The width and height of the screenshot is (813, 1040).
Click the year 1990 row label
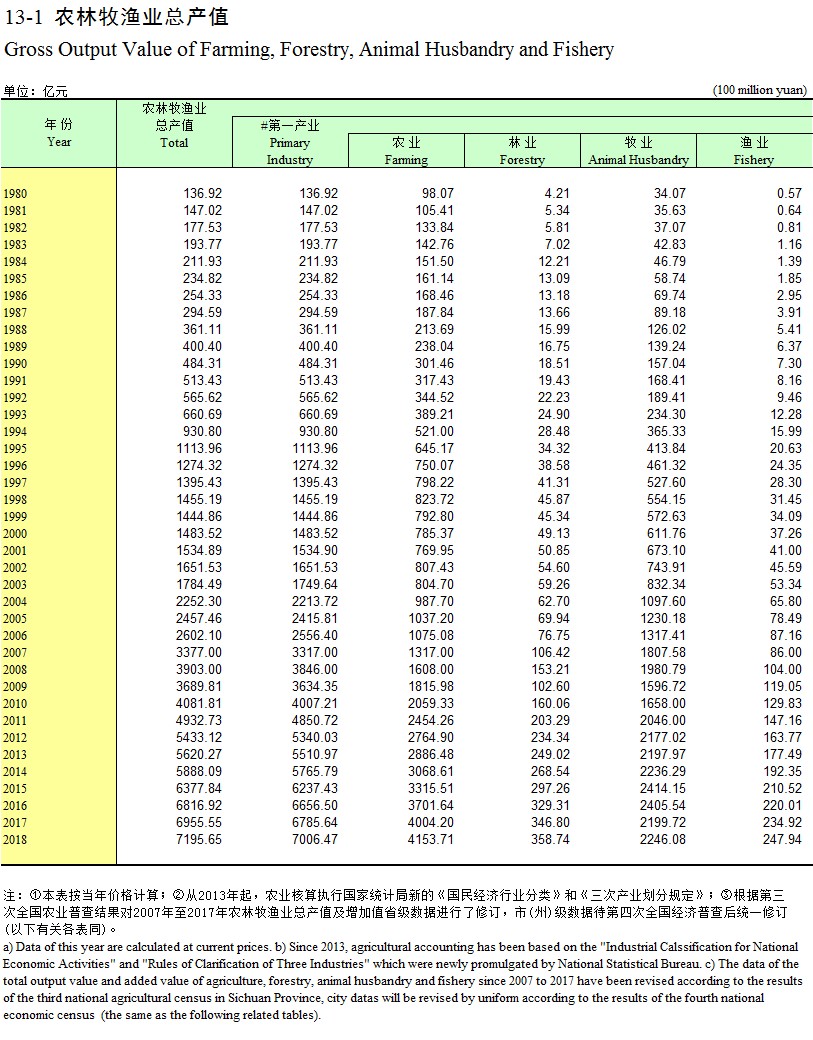coord(15,364)
